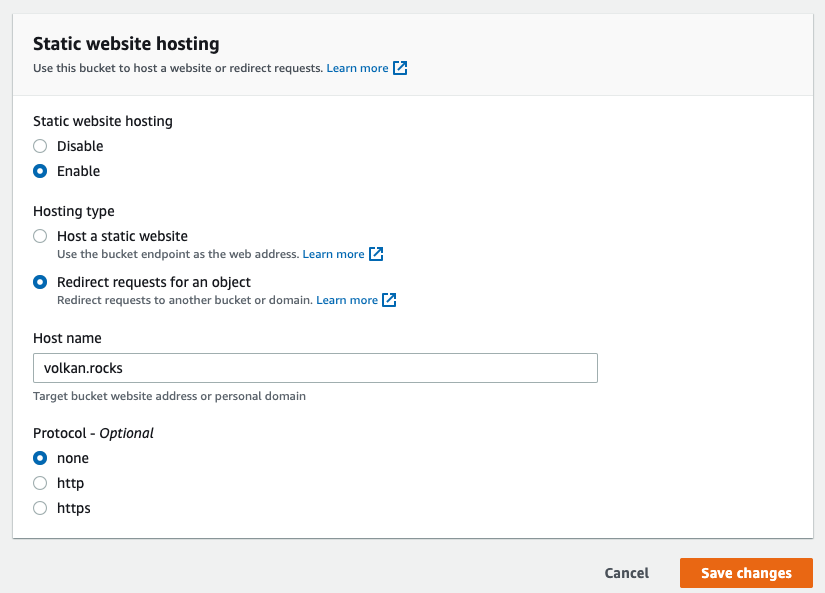Viewport: 825px width, 593px height.
Task: Set protocol to http
Action: [x=40, y=483]
